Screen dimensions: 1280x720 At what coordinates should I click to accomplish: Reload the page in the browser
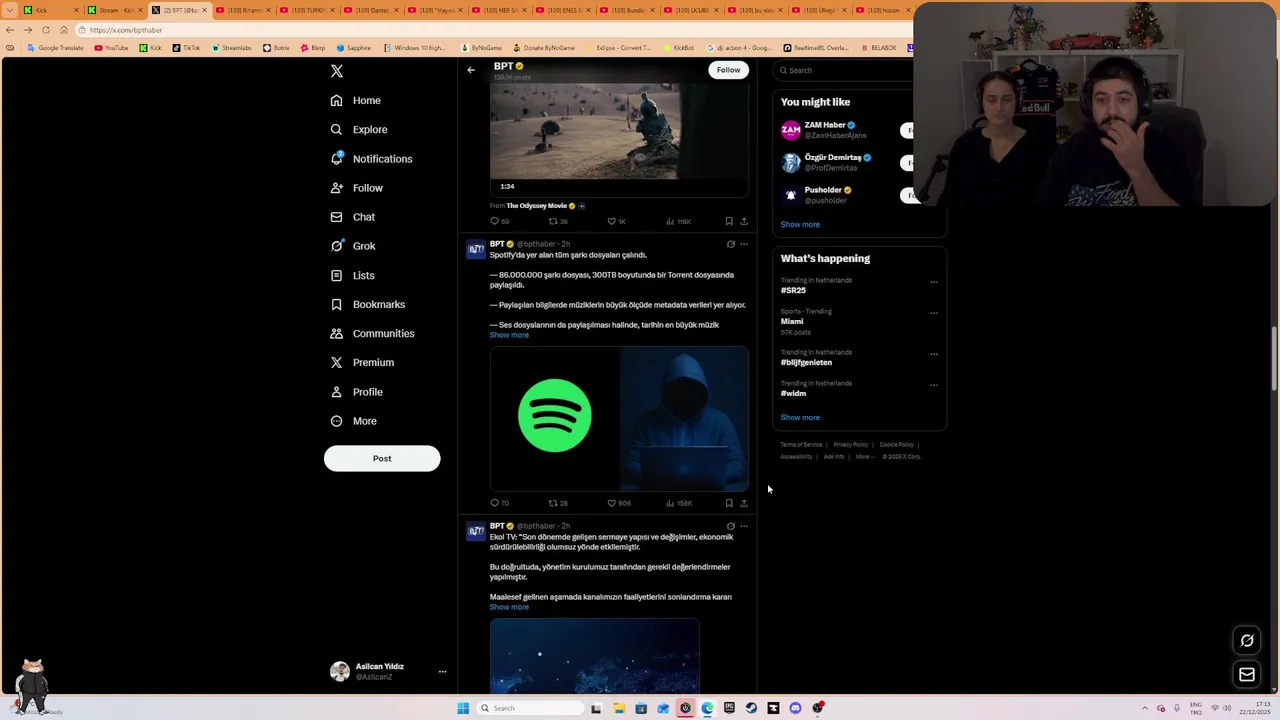pos(45,30)
